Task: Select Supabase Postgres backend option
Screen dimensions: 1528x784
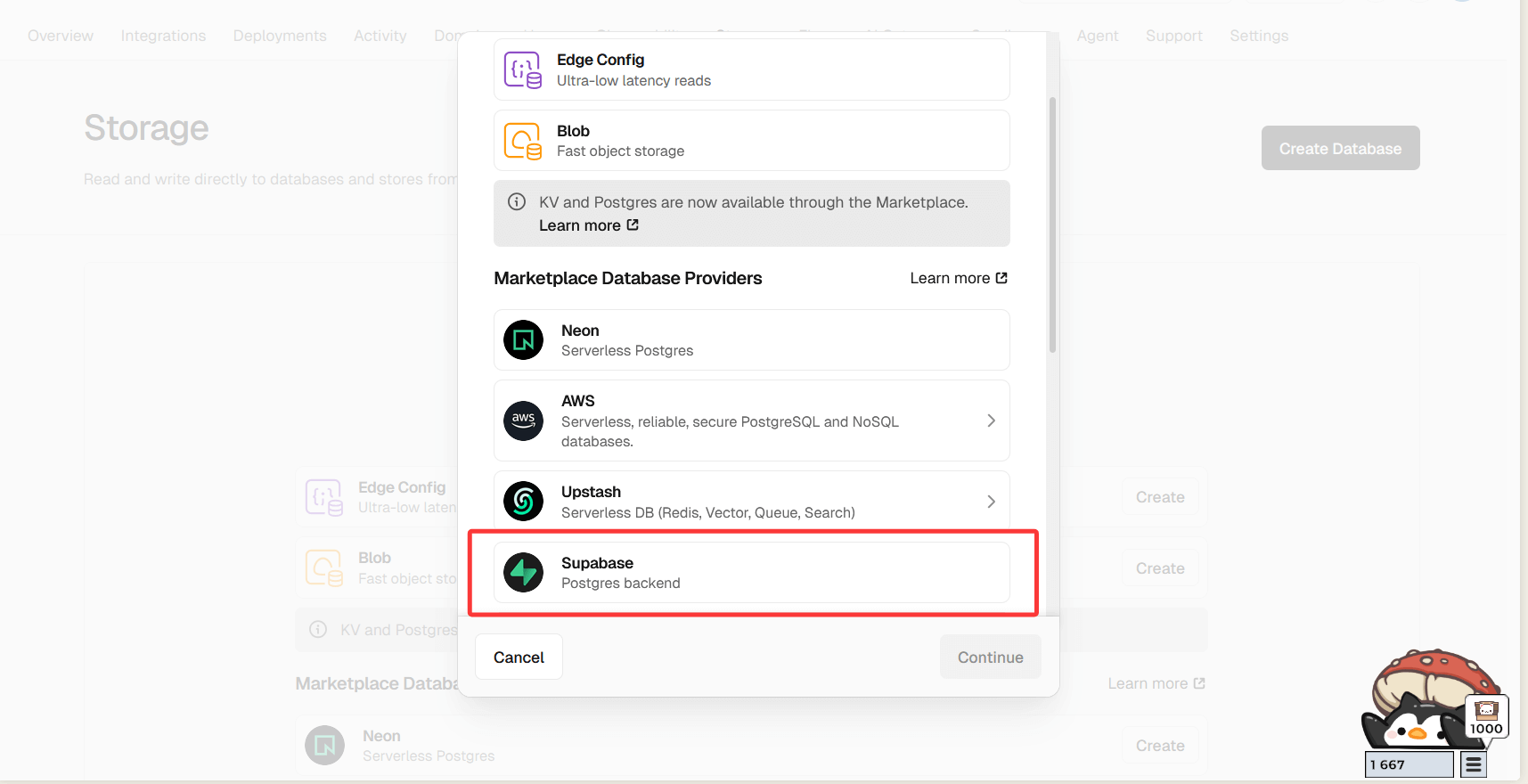Action: click(x=751, y=573)
